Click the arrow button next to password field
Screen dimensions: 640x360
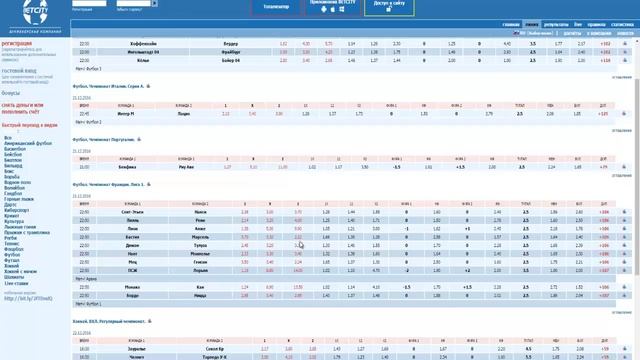click(154, 4)
